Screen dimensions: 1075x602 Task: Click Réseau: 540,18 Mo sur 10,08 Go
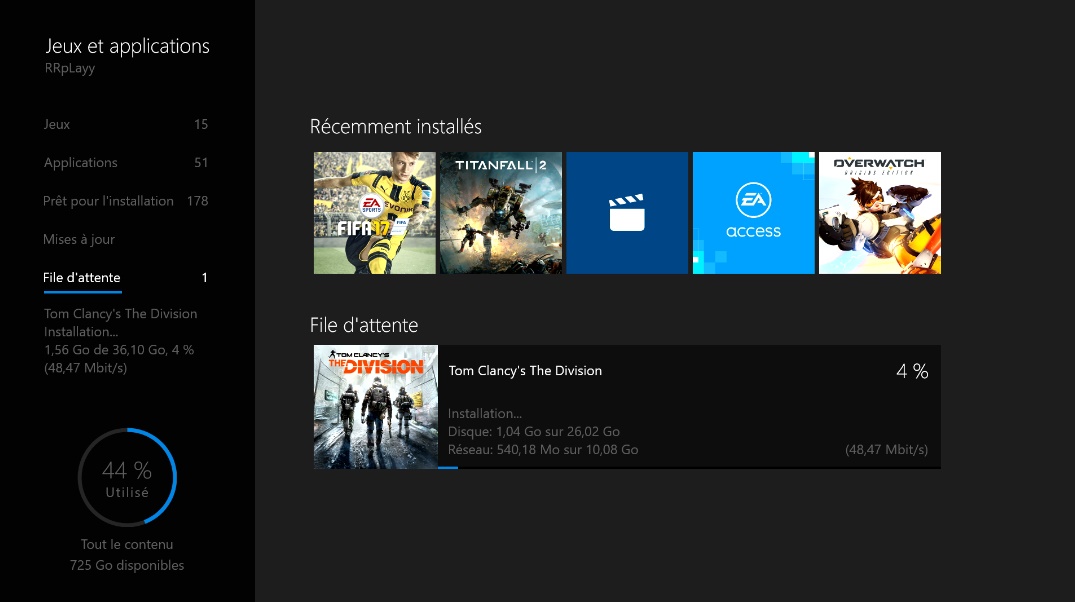(543, 450)
